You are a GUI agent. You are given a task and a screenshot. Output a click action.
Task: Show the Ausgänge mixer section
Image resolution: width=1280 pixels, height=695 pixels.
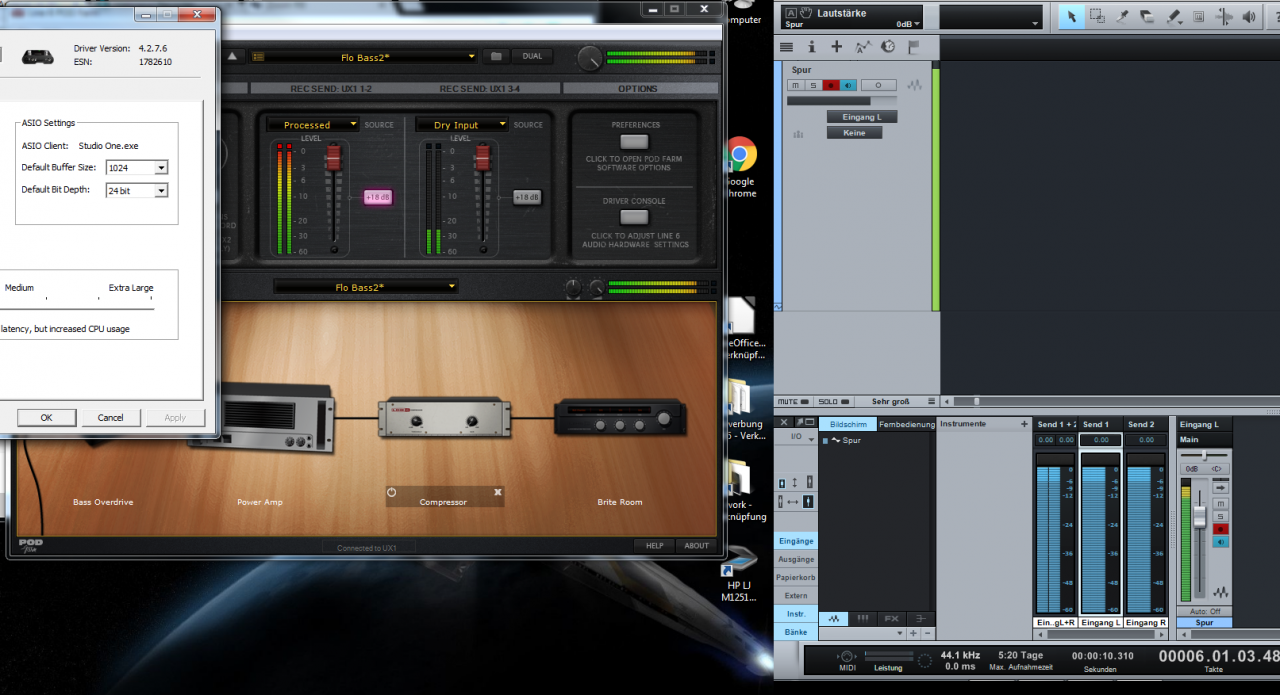[796, 559]
